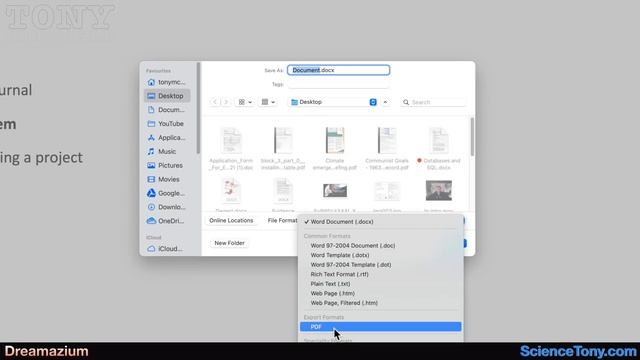Go to Applications in the sidebar
The image size is (640, 360).
pos(167,138)
